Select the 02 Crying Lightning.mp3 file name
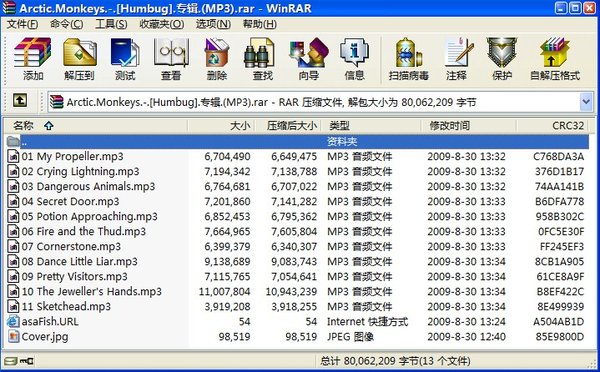Screen dimensions: 600x372 tap(80, 171)
